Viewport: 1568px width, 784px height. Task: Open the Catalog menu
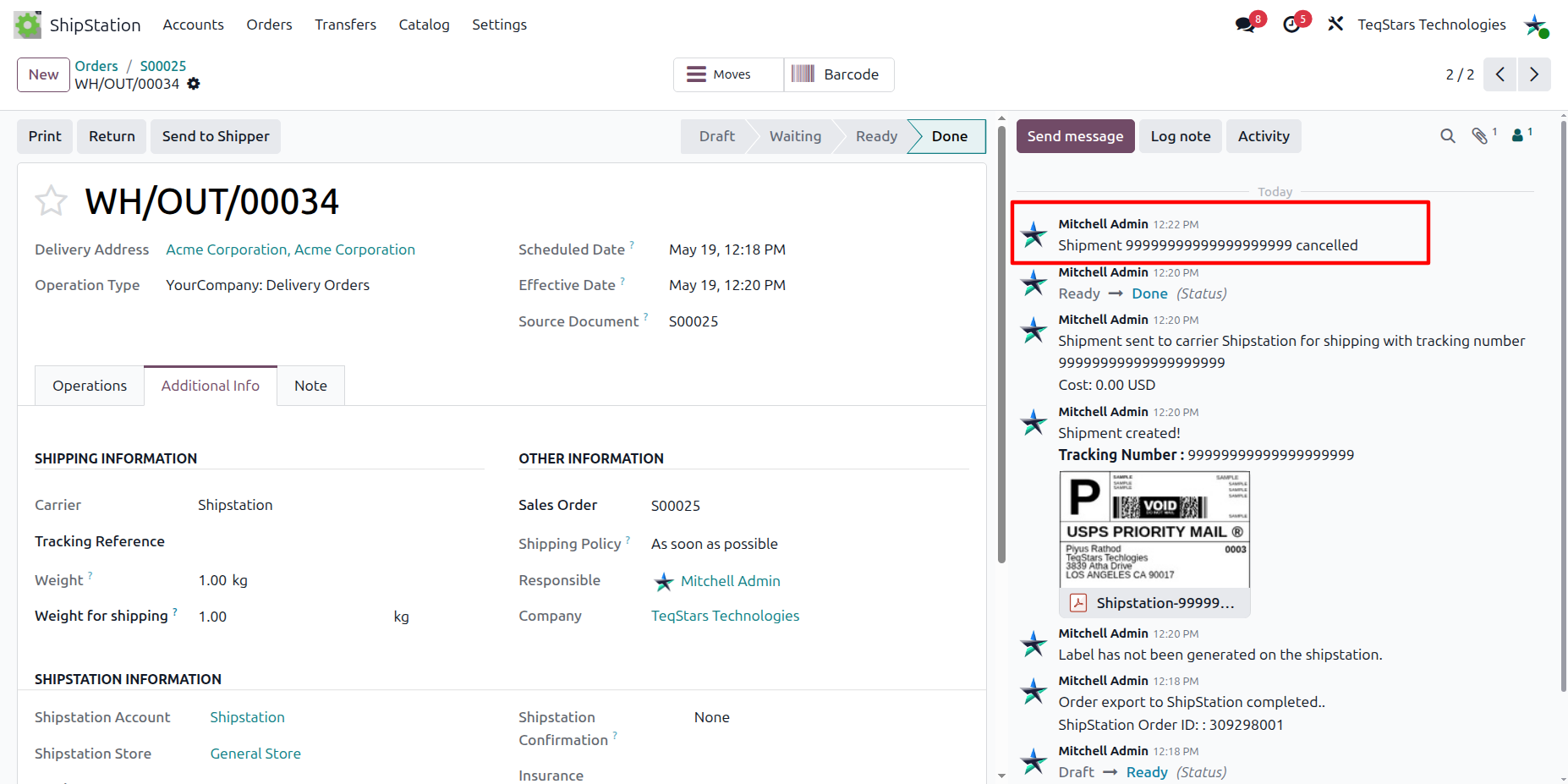coord(424,25)
